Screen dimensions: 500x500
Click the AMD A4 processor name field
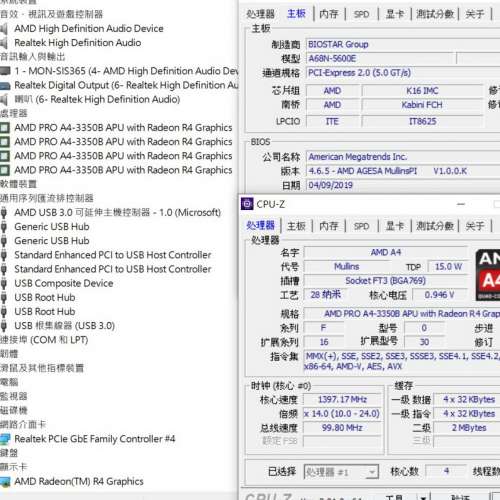[386, 252]
